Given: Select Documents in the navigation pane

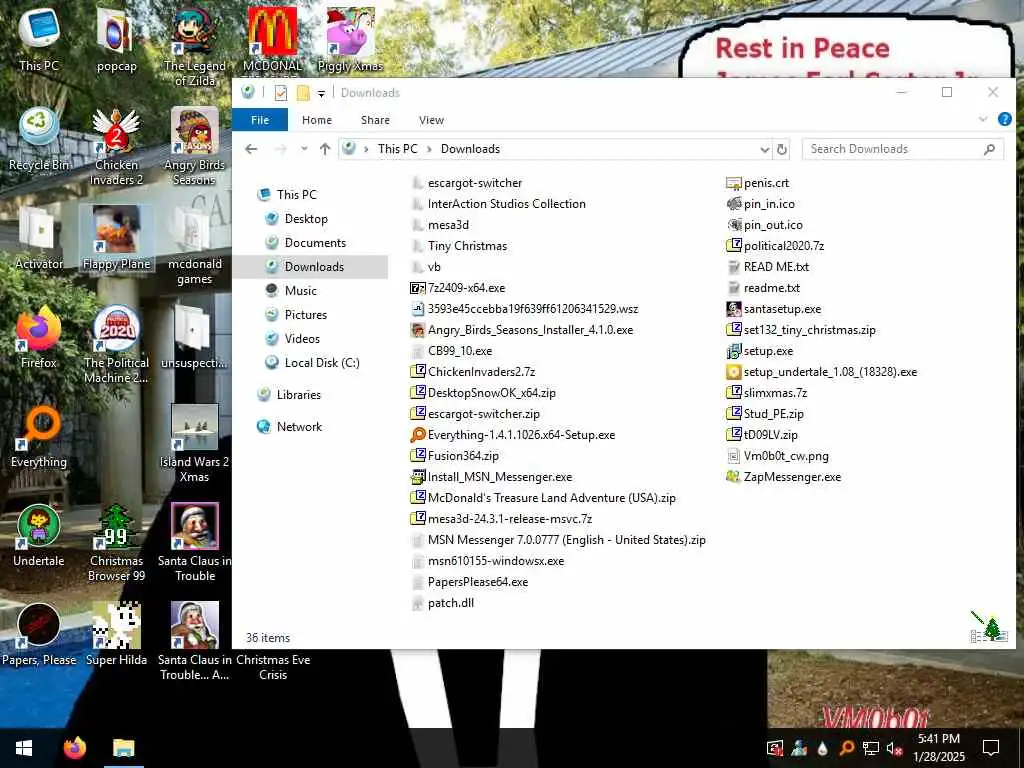Looking at the screenshot, I should (x=315, y=243).
